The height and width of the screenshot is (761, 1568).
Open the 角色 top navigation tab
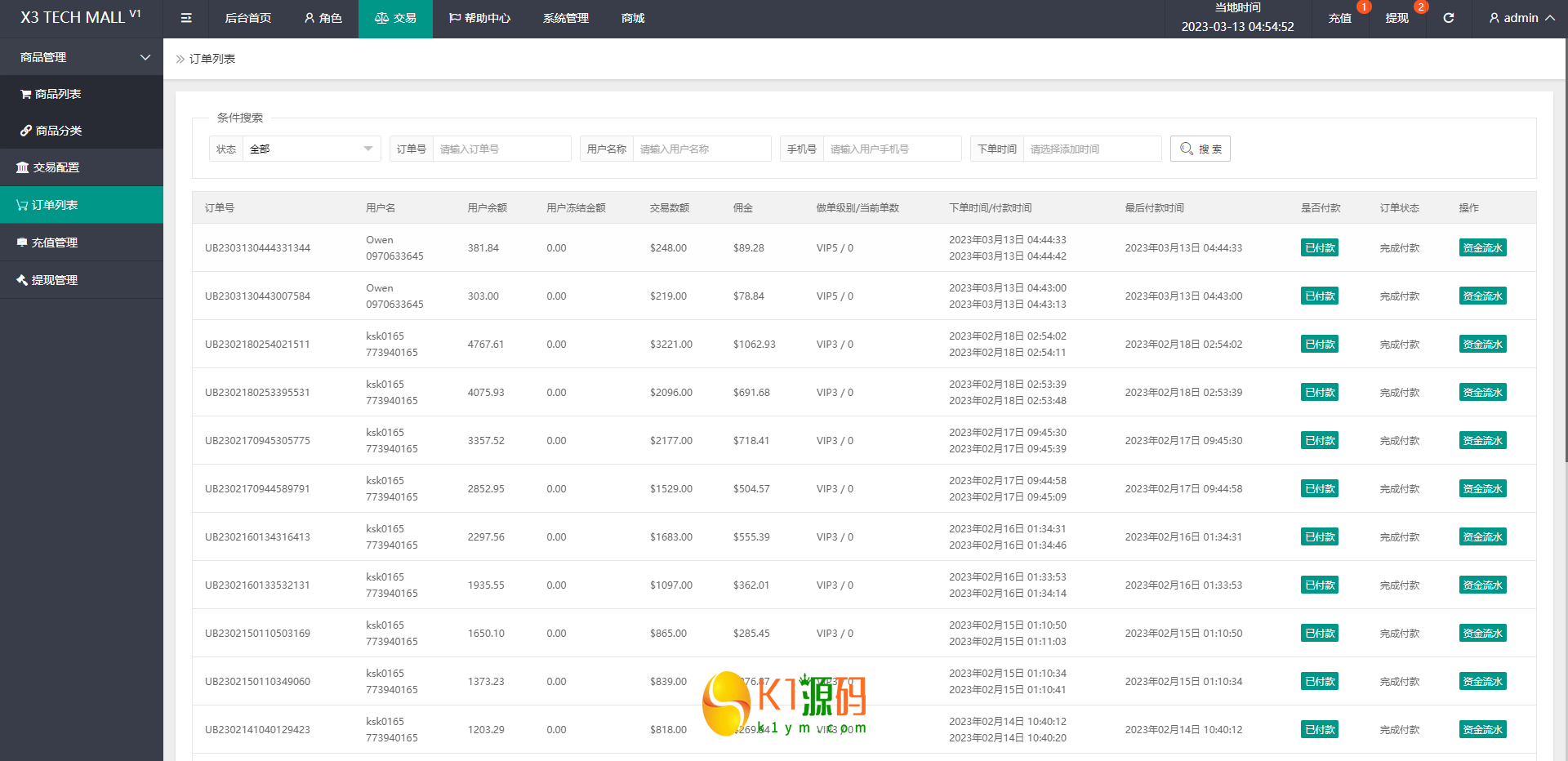[323, 18]
